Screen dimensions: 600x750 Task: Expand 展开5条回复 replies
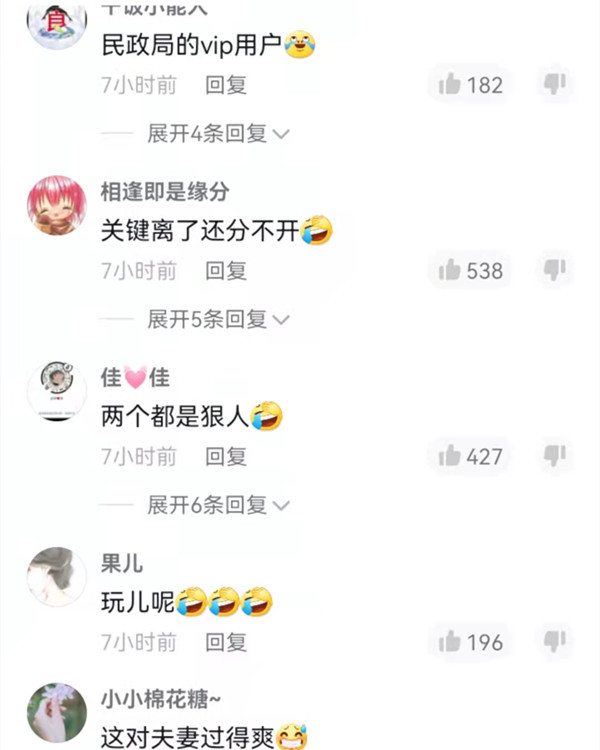[218, 319]
